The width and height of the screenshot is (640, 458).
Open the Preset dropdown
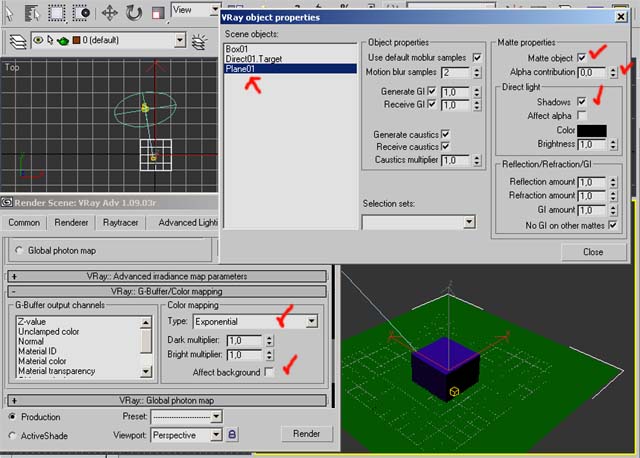[x=216, y=417]
